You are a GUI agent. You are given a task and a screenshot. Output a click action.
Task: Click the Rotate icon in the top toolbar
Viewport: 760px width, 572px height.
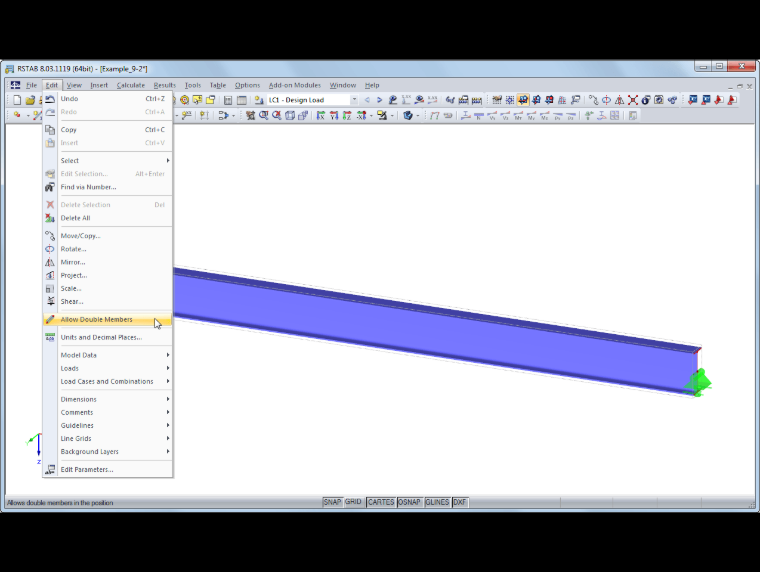pyautogui.click(x=606, y=100)
